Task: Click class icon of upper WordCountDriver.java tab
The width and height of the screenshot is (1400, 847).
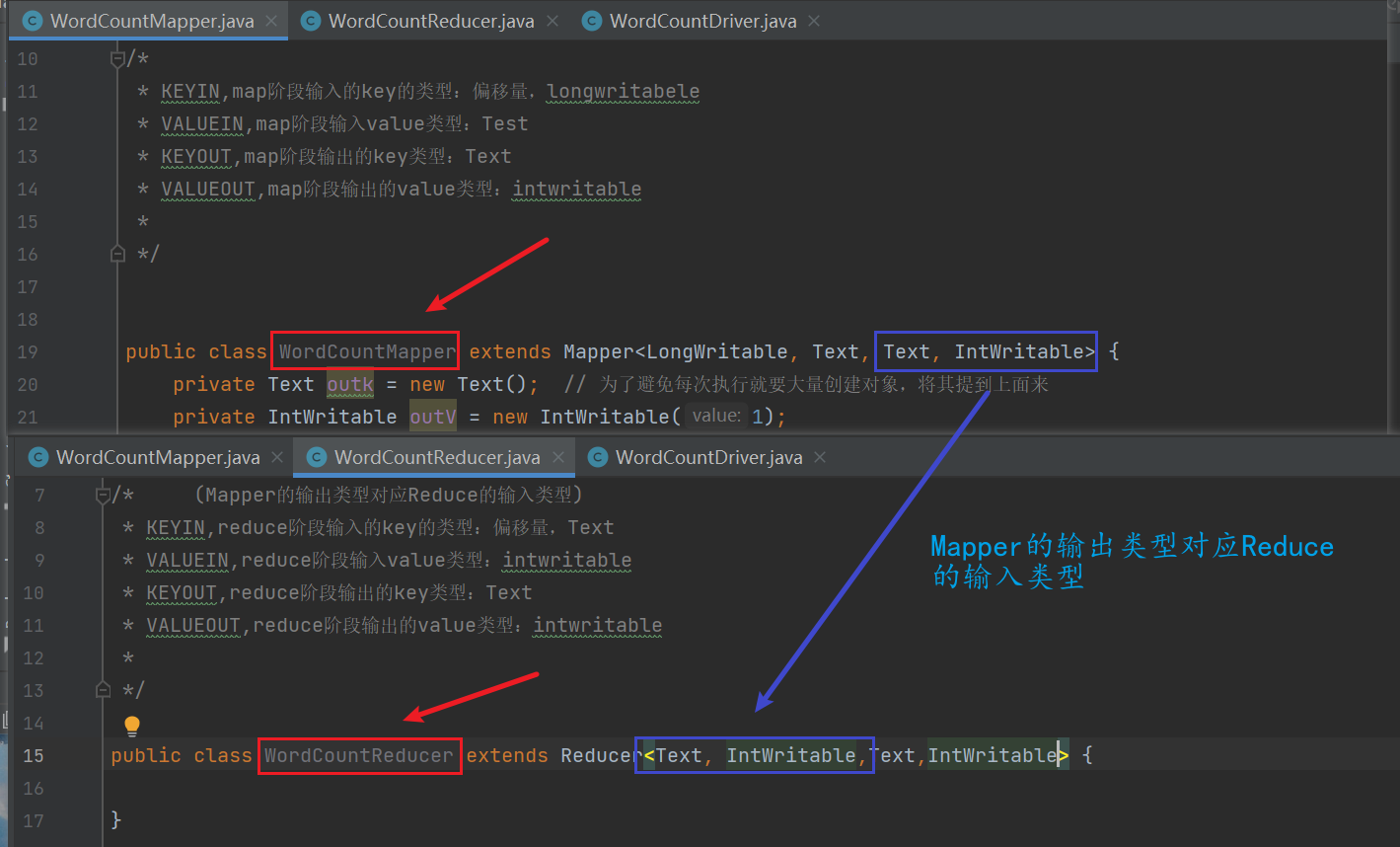Action: point(592,21)
